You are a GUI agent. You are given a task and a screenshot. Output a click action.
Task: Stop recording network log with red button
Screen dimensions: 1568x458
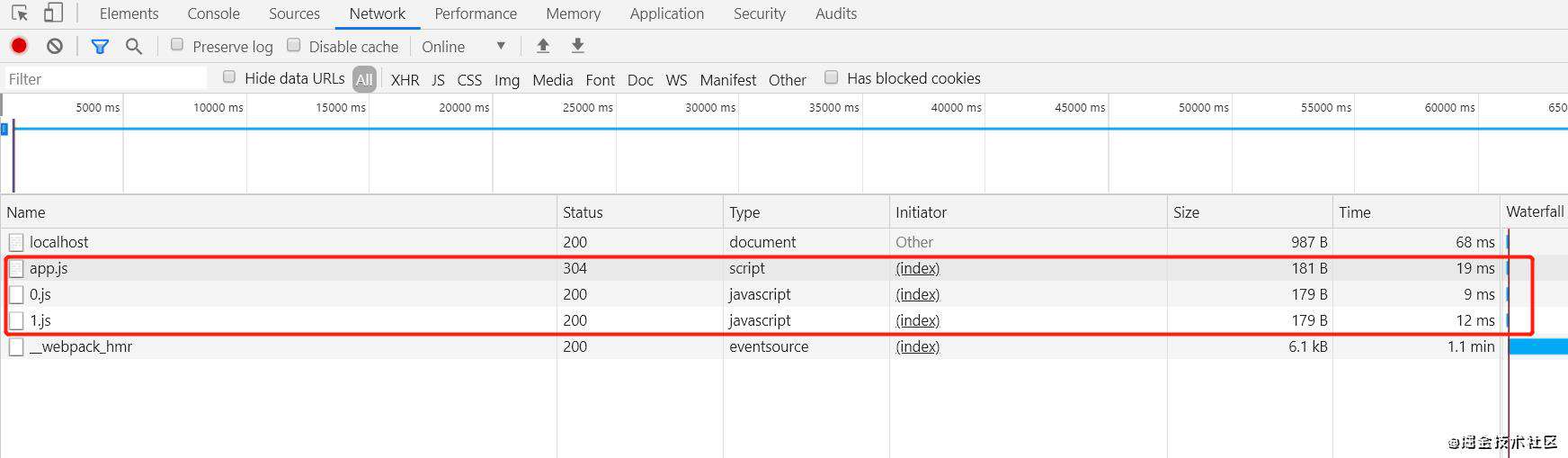coord(19,46)
